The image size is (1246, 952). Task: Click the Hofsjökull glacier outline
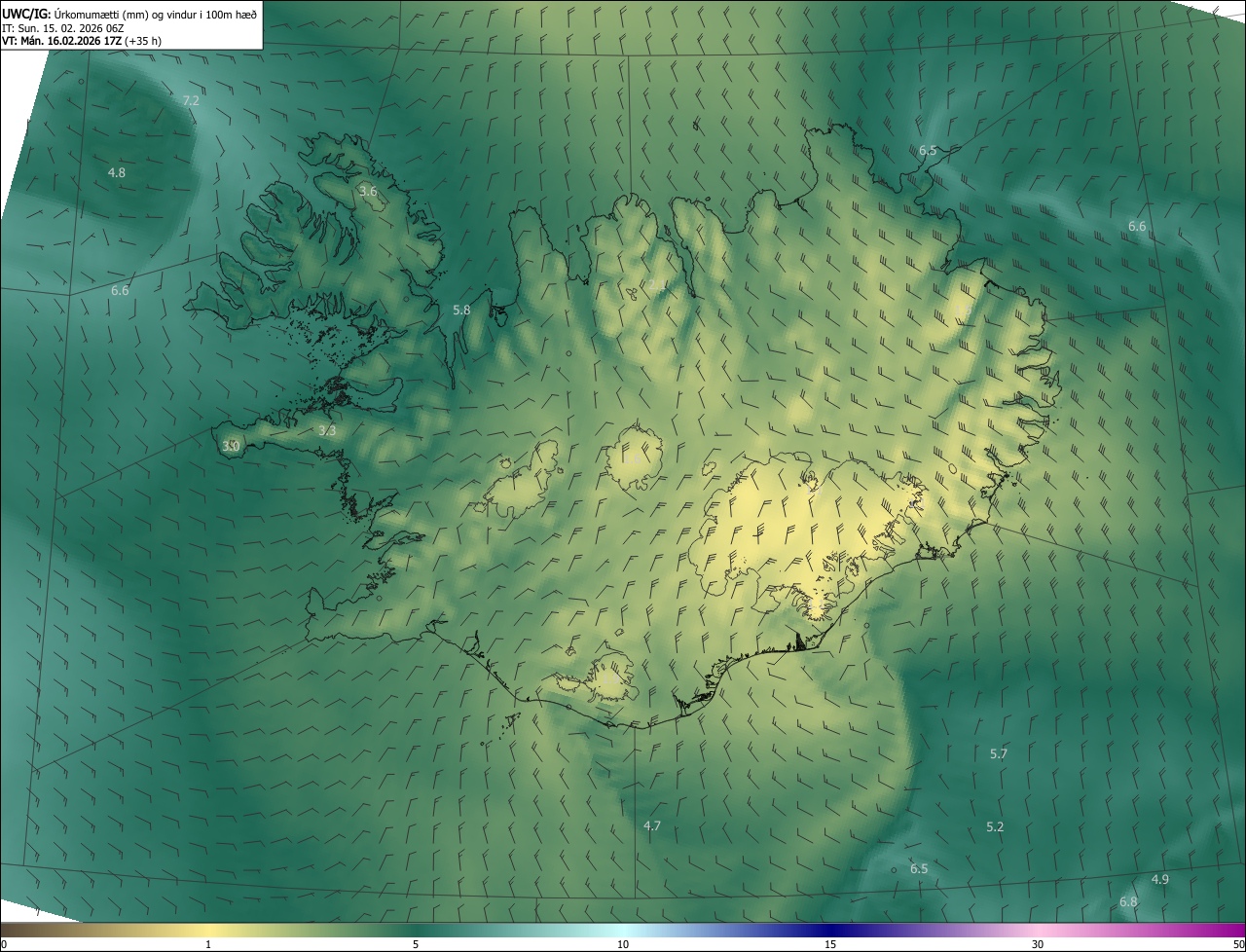[x=634, y=457]
